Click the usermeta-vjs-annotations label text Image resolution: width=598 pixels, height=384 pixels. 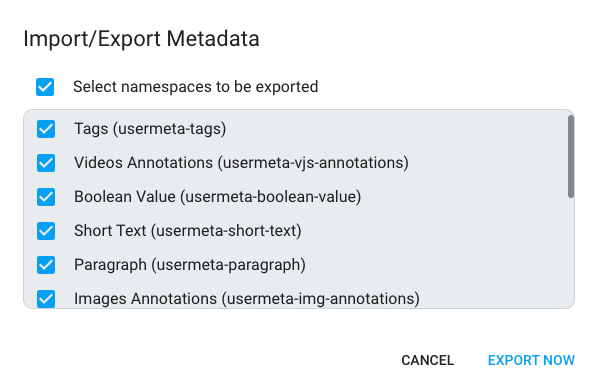[313, 163]
